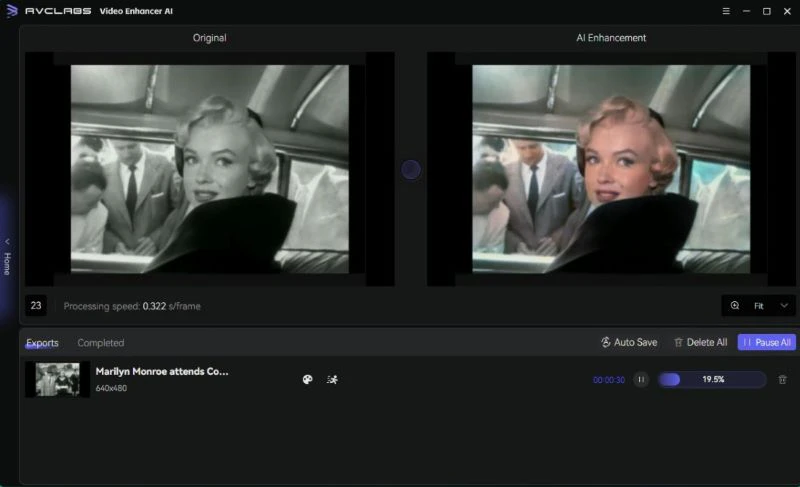Image resolution: width=800 pixels, height=487 pixels.
Task: Click the AI Enhancement preview image
Action: pos(611,169)
